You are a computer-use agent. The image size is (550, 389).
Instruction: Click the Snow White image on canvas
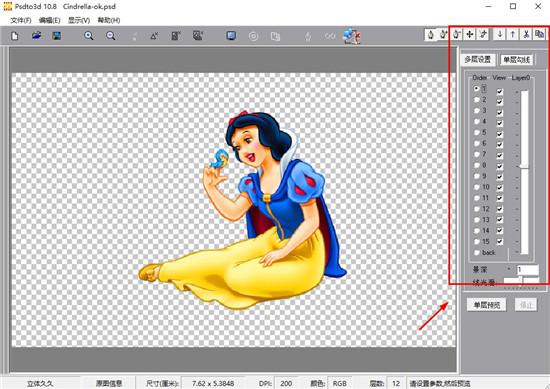tap(242, 210)
